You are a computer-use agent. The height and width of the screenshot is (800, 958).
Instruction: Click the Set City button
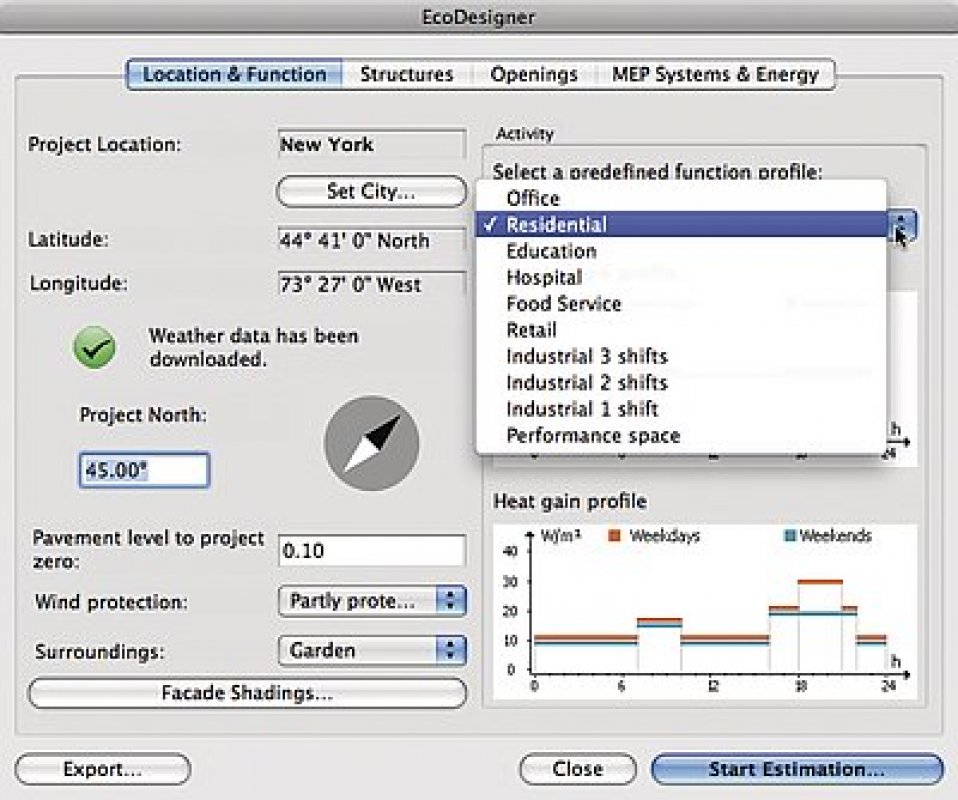[371, 191]
